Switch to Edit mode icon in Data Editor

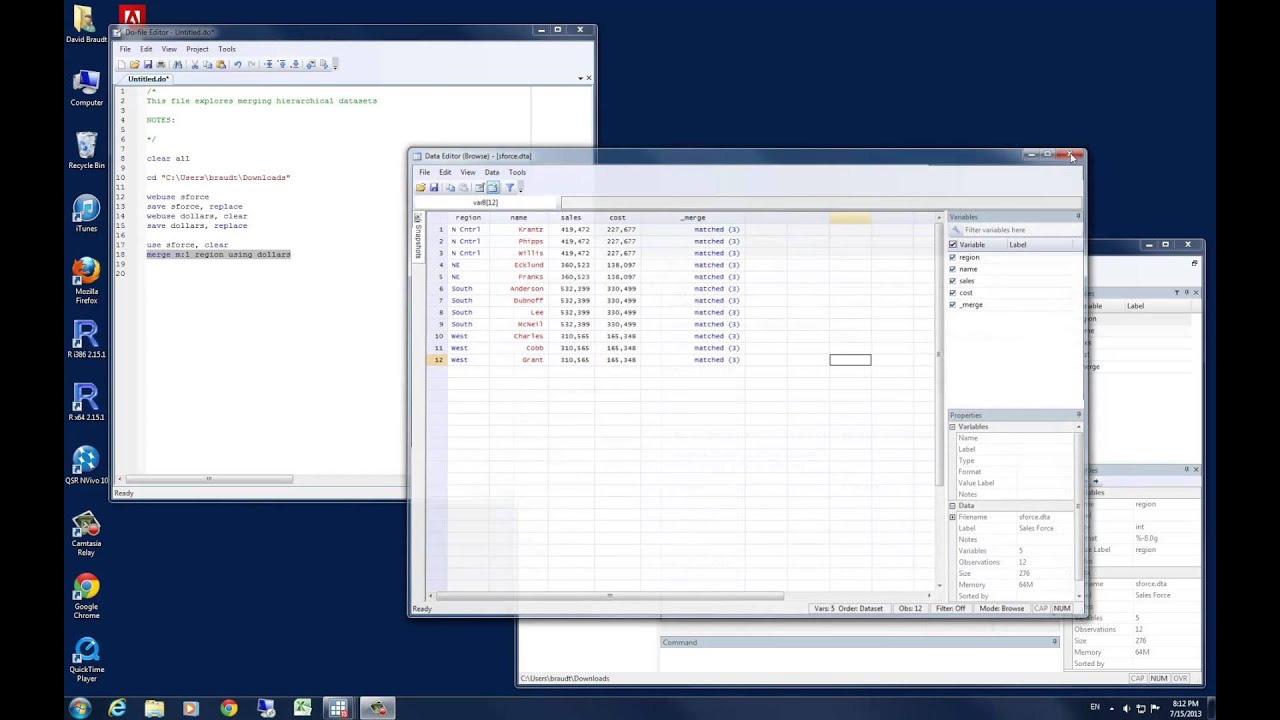point(480,187)
